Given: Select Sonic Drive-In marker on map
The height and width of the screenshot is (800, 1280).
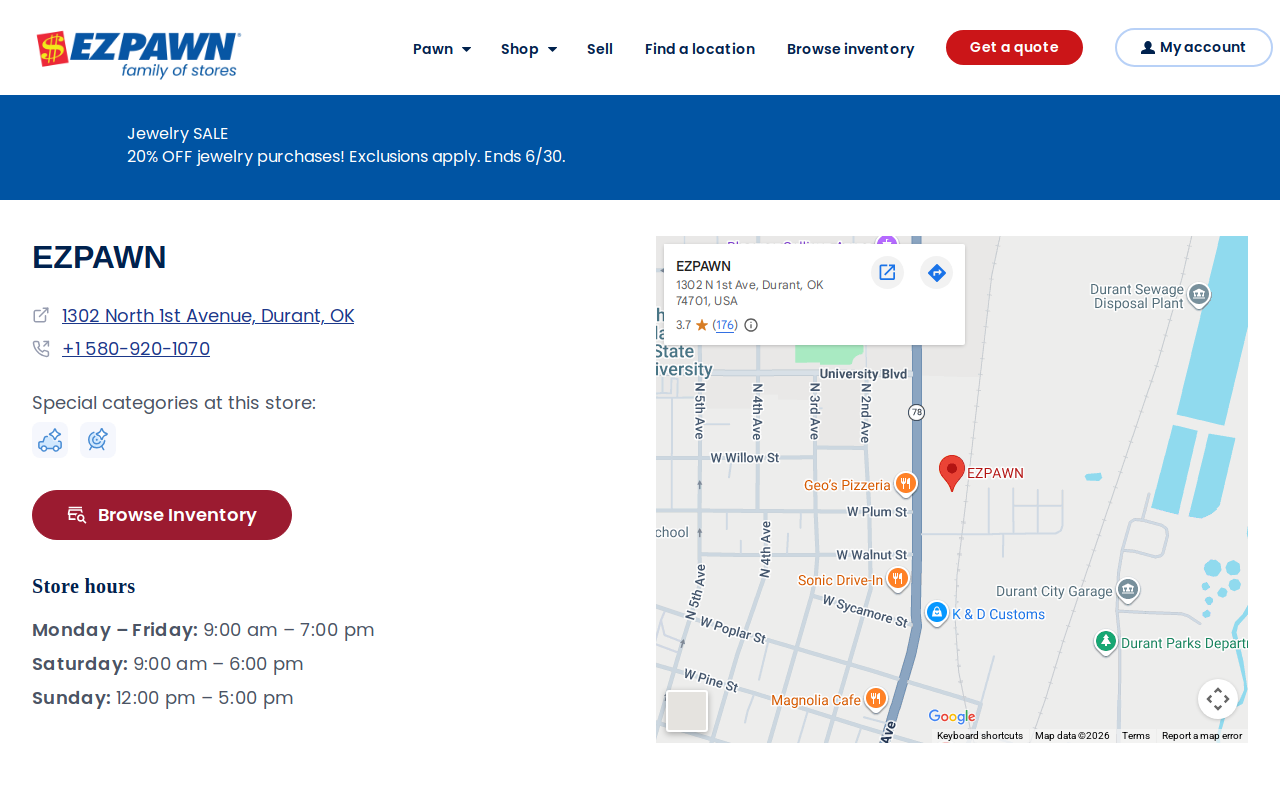Looking at the screenshot, I should click(x=898, y=579).
